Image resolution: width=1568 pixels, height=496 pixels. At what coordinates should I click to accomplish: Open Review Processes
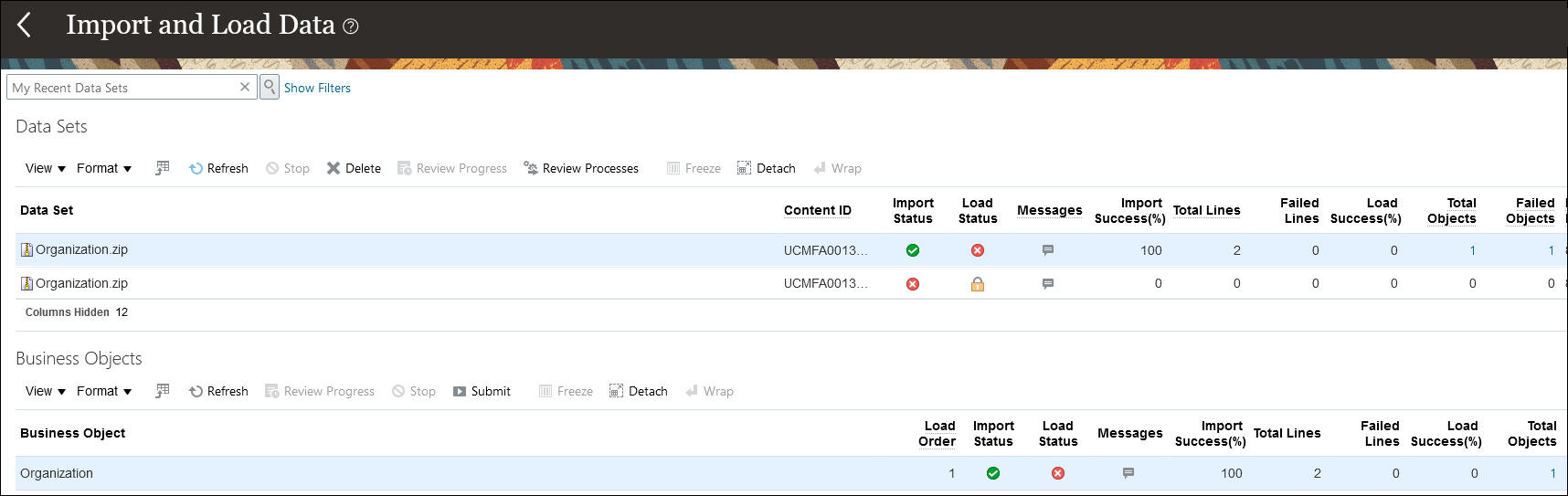coord(581,168)
